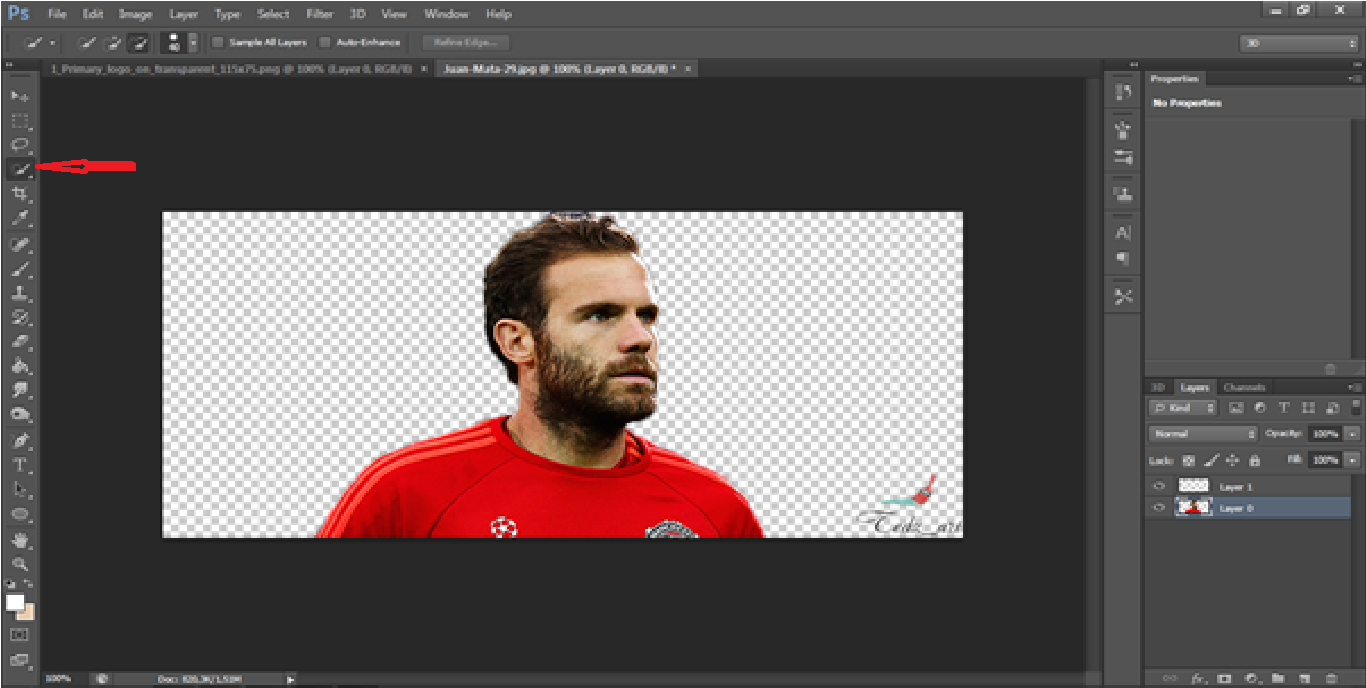The width and height of the screenshot is (1366, 688).
Task: Click the layer effects fx button
Action: (1197, 678)
